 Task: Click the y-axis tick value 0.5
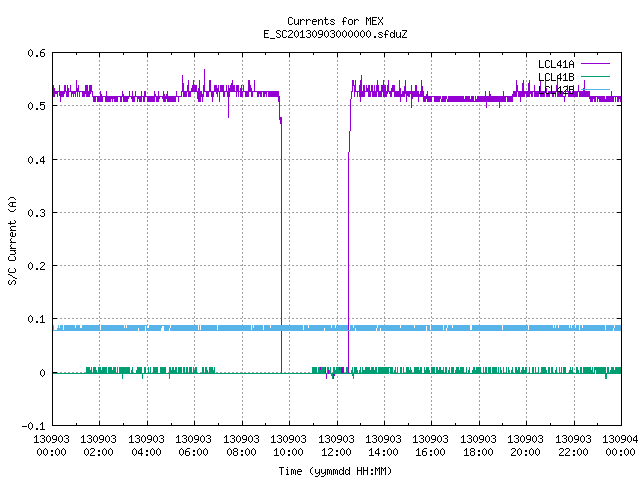click(x=36, y=106)
